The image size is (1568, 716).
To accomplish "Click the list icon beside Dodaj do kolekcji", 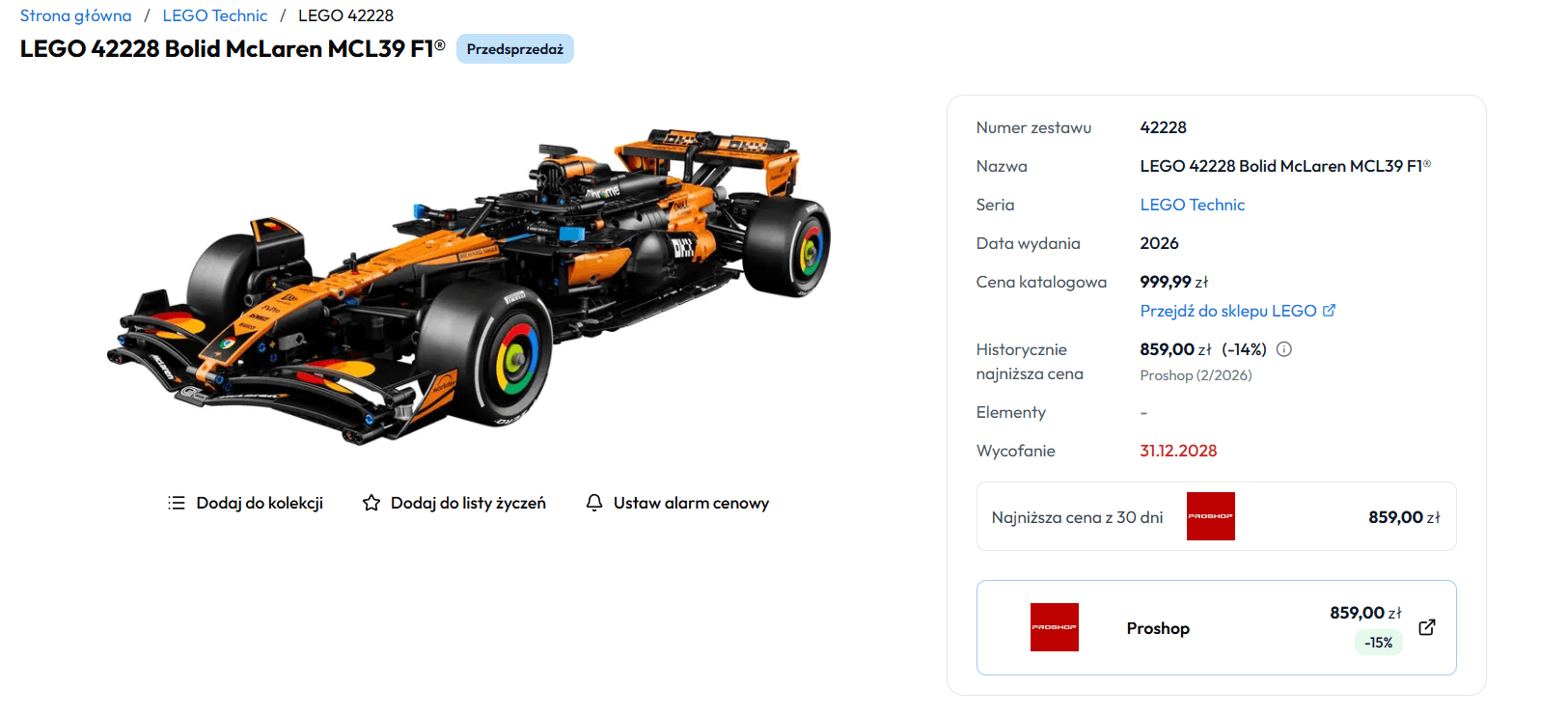I will pyautogui.click(x=177, y=503).
